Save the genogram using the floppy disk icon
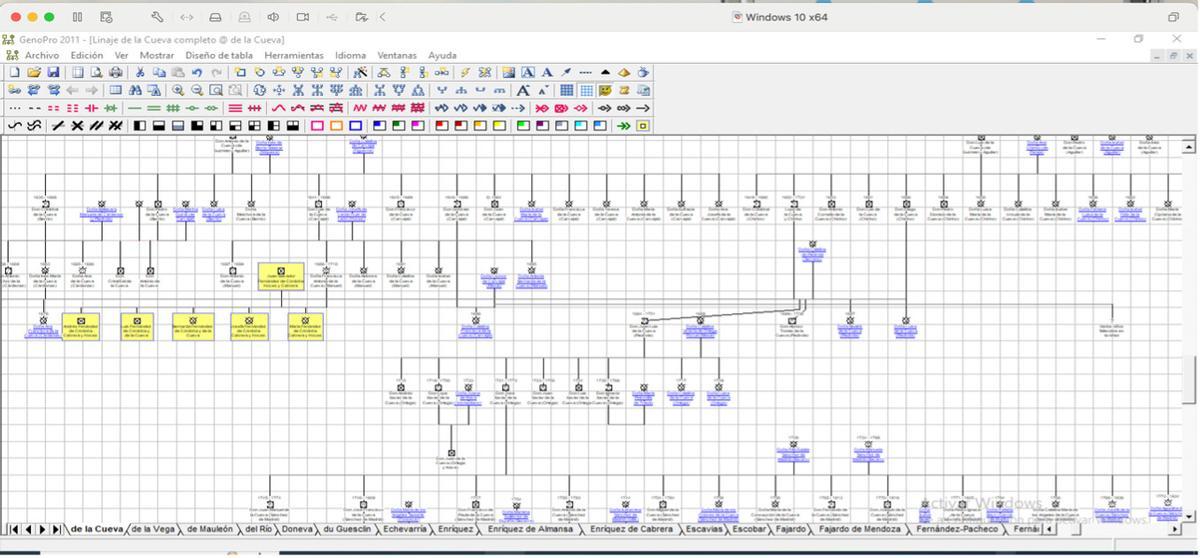 pos(53,72)
